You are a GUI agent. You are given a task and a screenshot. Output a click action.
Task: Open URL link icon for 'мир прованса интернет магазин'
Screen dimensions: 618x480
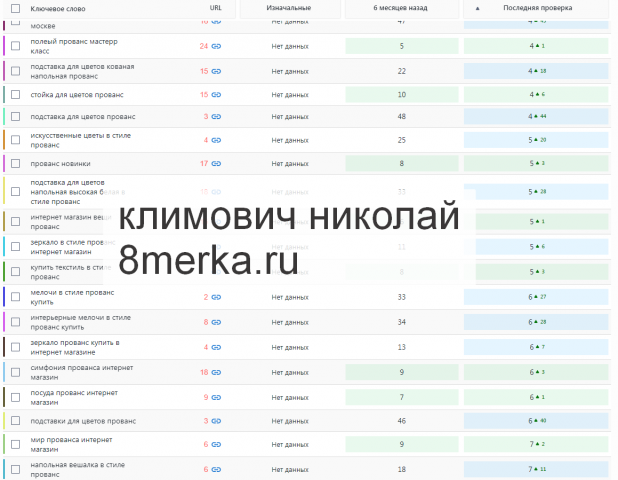click(216, 445)
